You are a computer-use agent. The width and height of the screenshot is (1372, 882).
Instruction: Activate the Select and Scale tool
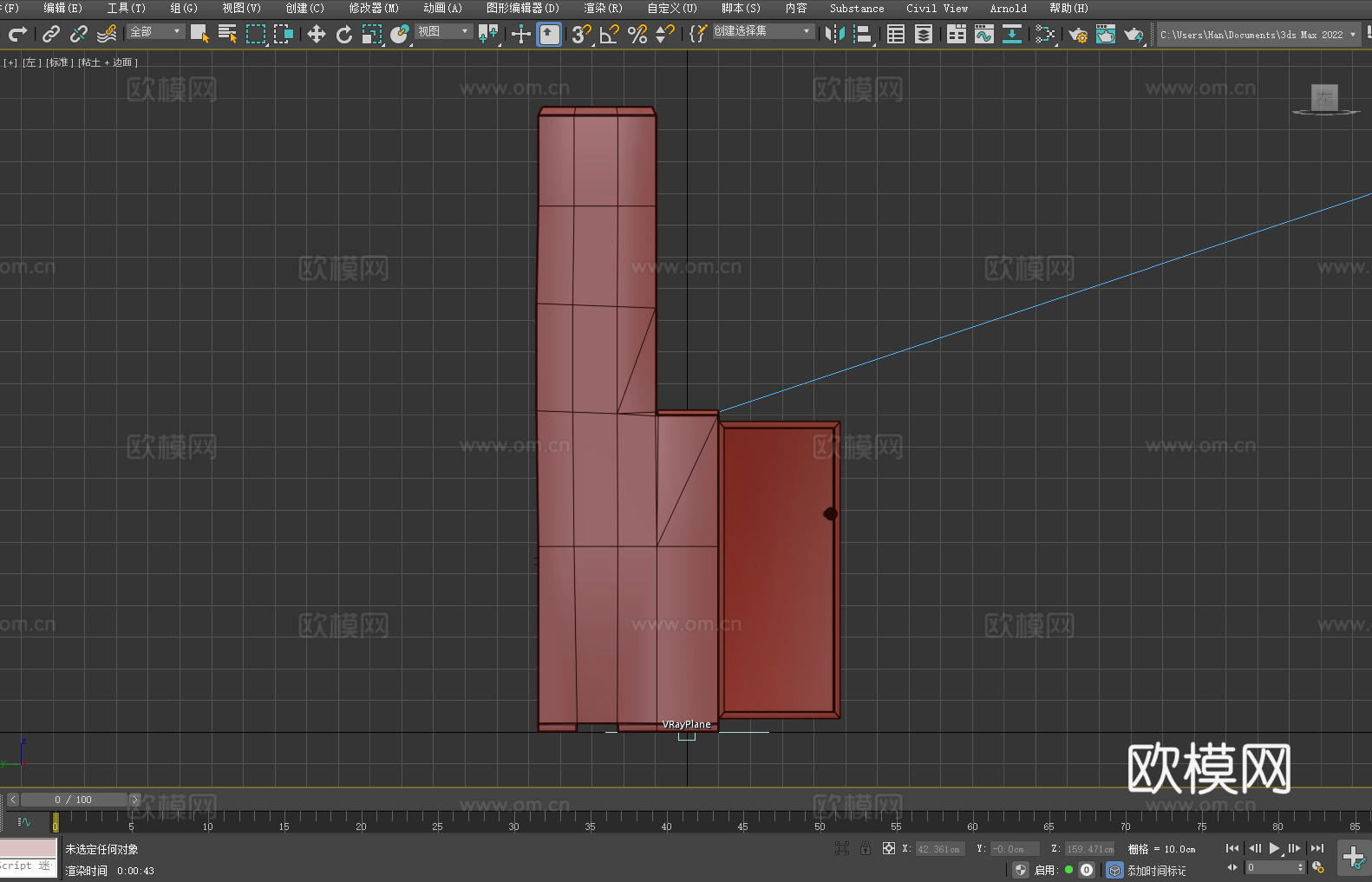372,34
